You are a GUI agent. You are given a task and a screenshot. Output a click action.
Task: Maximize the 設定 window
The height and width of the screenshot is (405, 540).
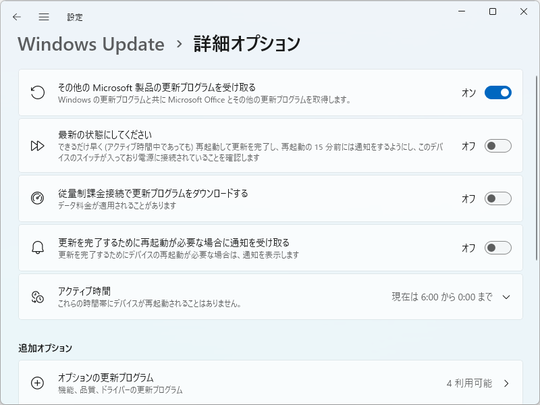tap(493, 11)
